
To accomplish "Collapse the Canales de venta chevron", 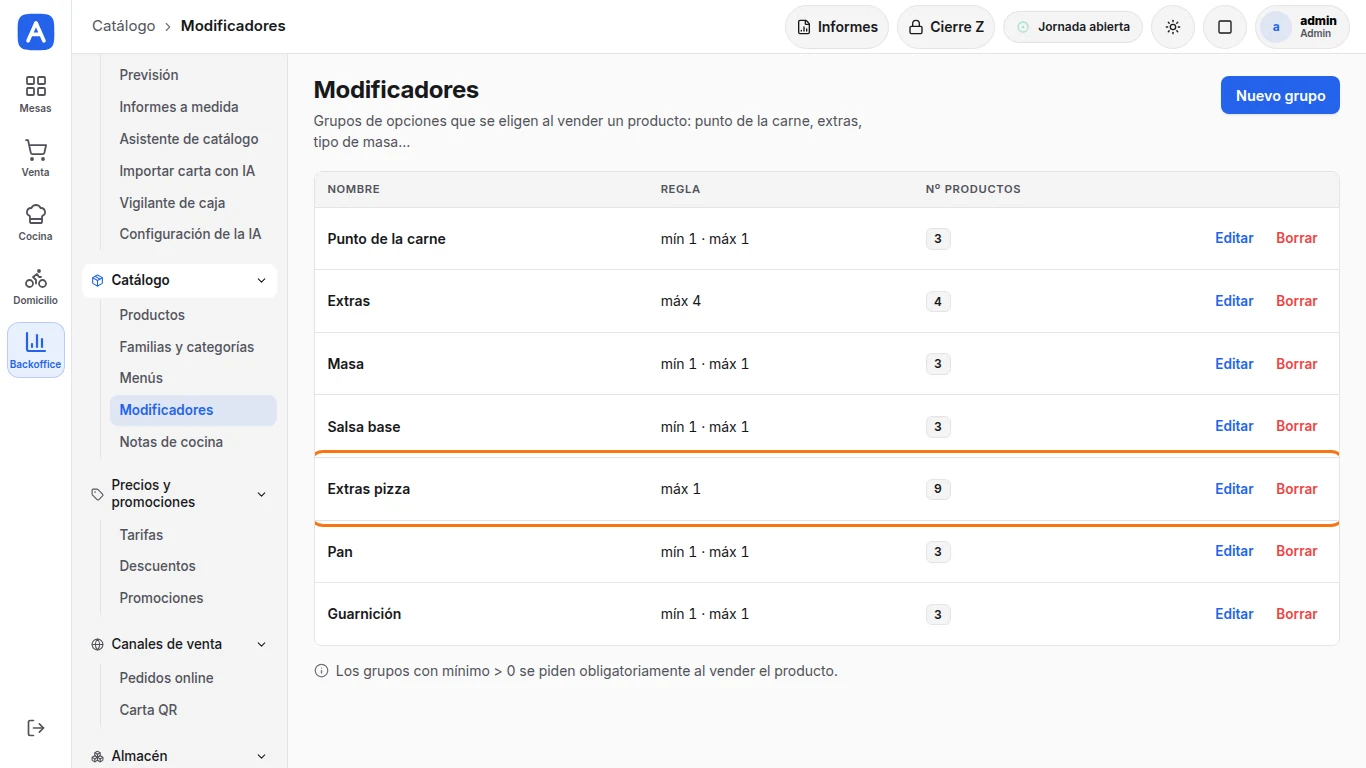I will (262, 645).
